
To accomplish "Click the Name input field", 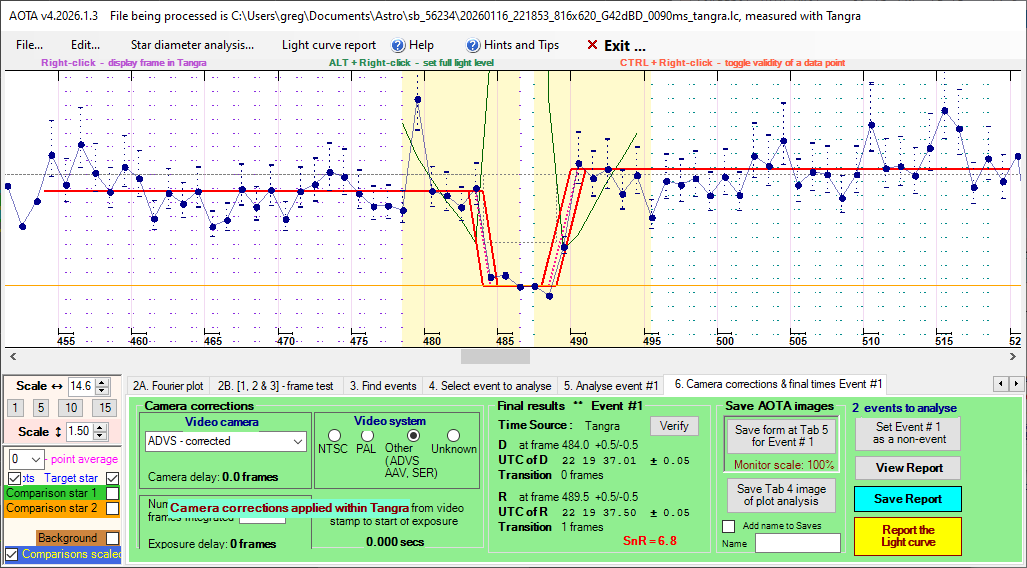I will (x=797, y=543).
